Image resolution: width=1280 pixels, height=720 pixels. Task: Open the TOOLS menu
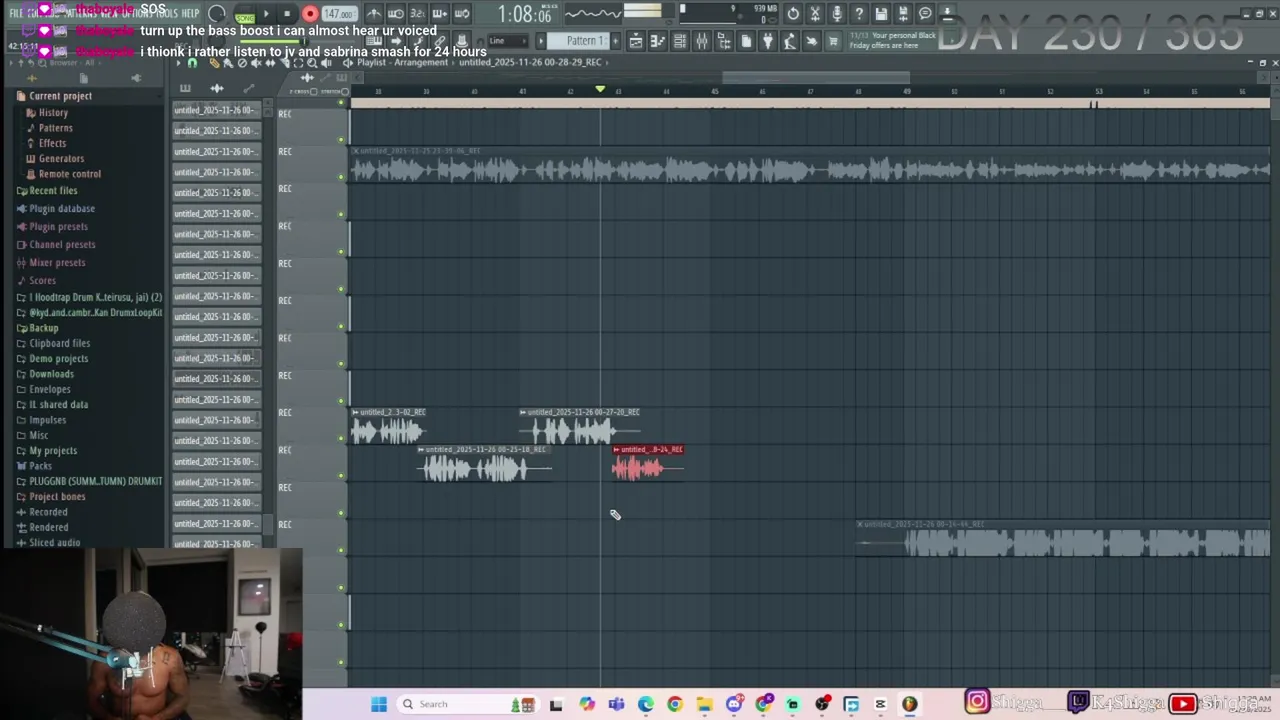[x=166, y=13]
